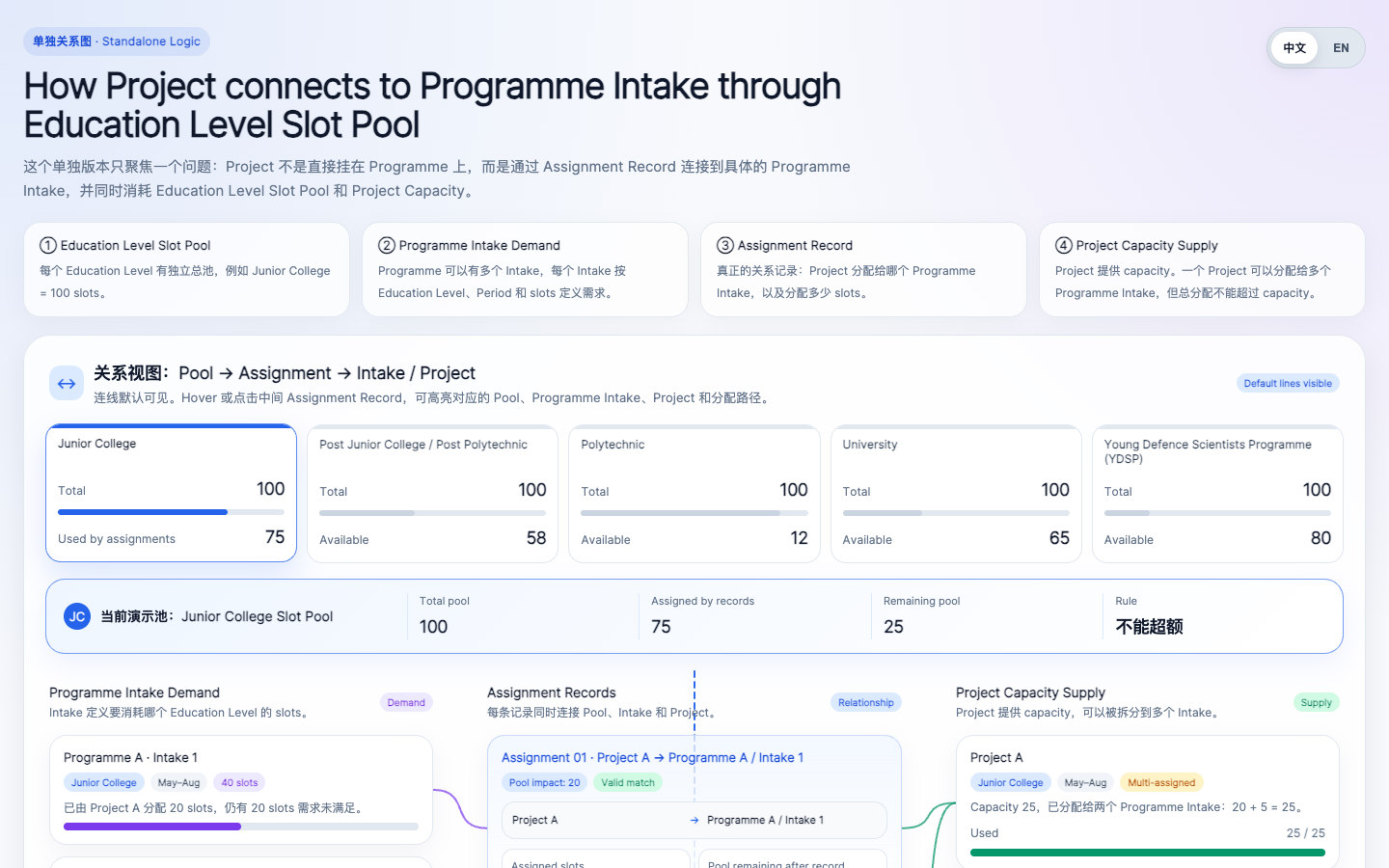Click the Project A Used capacity bar

tap(1148, 853)
